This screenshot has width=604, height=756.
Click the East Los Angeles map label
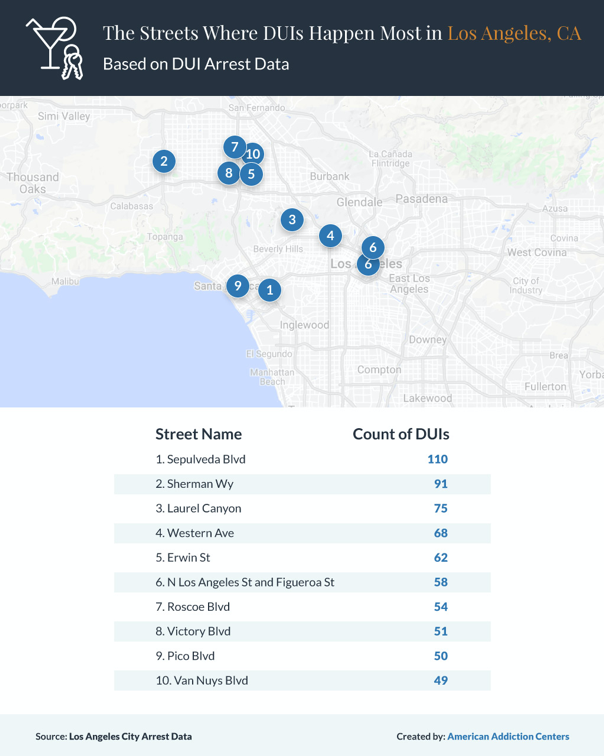409,284
